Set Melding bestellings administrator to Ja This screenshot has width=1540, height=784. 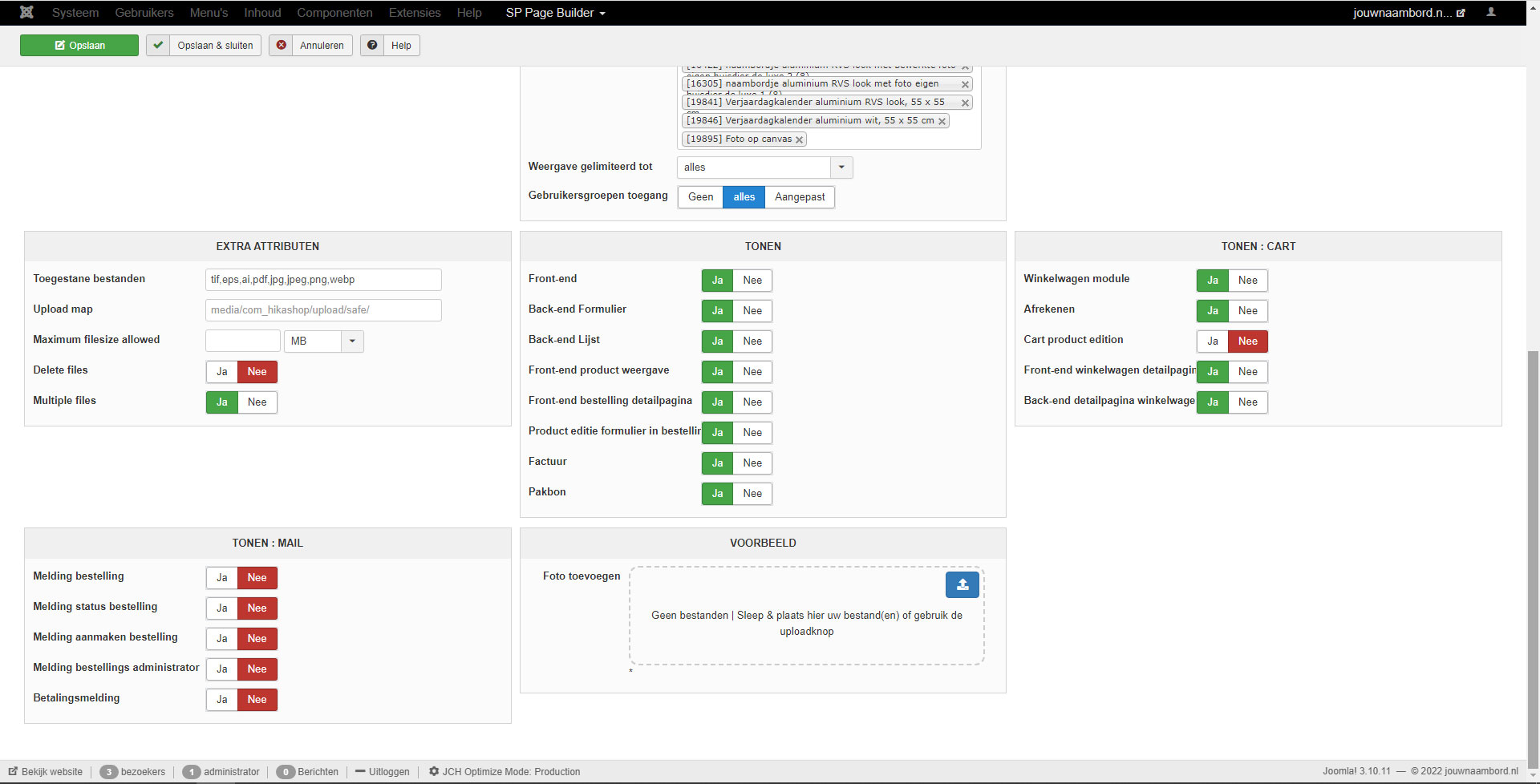click(x=222, y=669)
